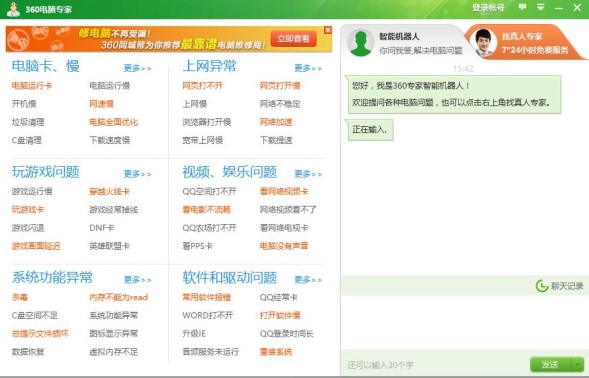Open QQ空间打不开 issue
The height and width of the screenshot is (378, 589).
(x=209, y=191)
